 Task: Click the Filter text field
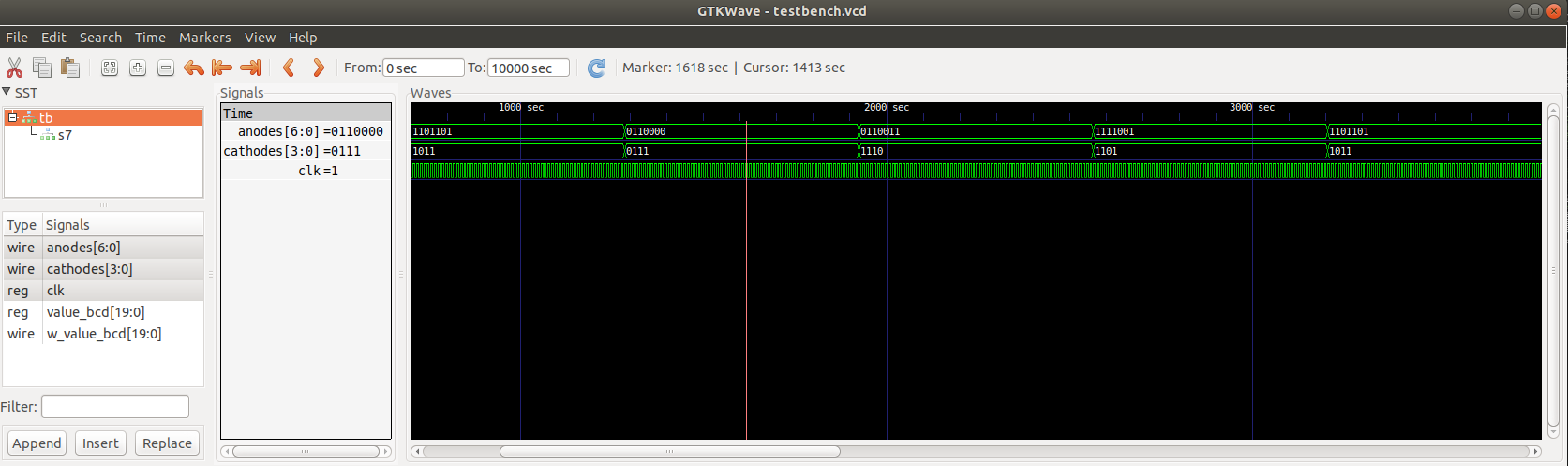click(x=115, y=406)
